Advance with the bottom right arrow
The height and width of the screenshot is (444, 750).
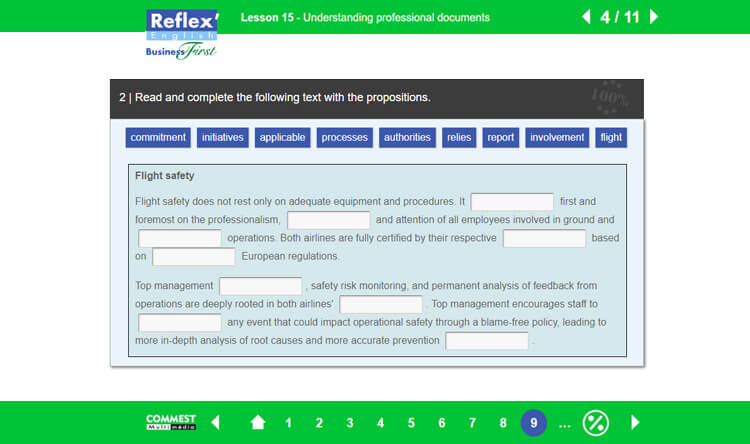[635, 422]
